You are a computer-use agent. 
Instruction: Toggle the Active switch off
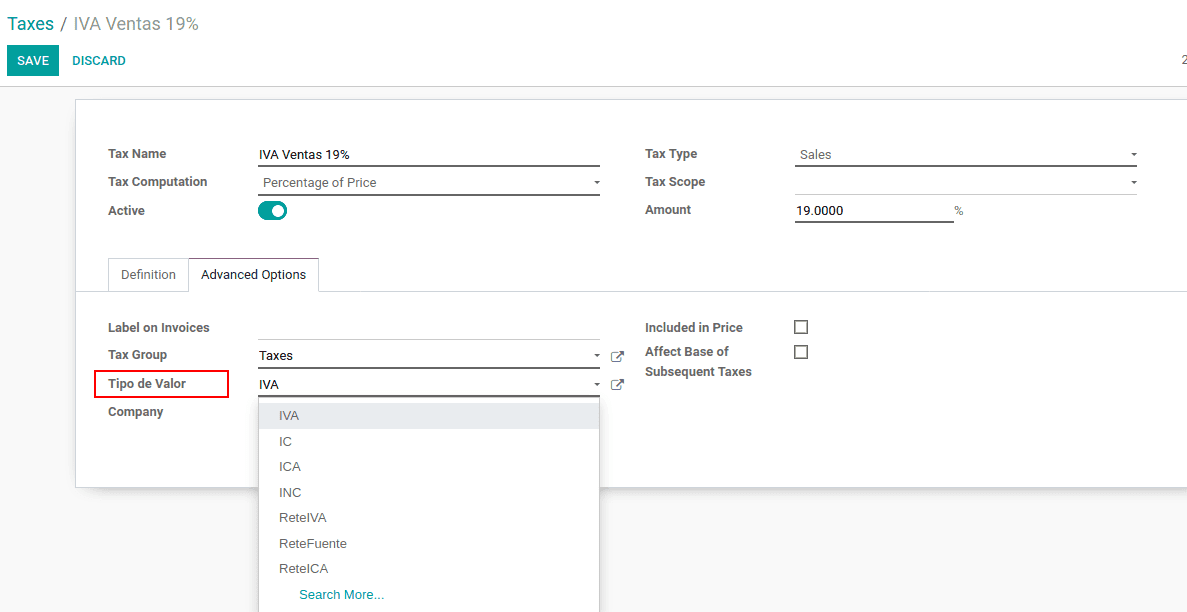[x=273, y=211]
